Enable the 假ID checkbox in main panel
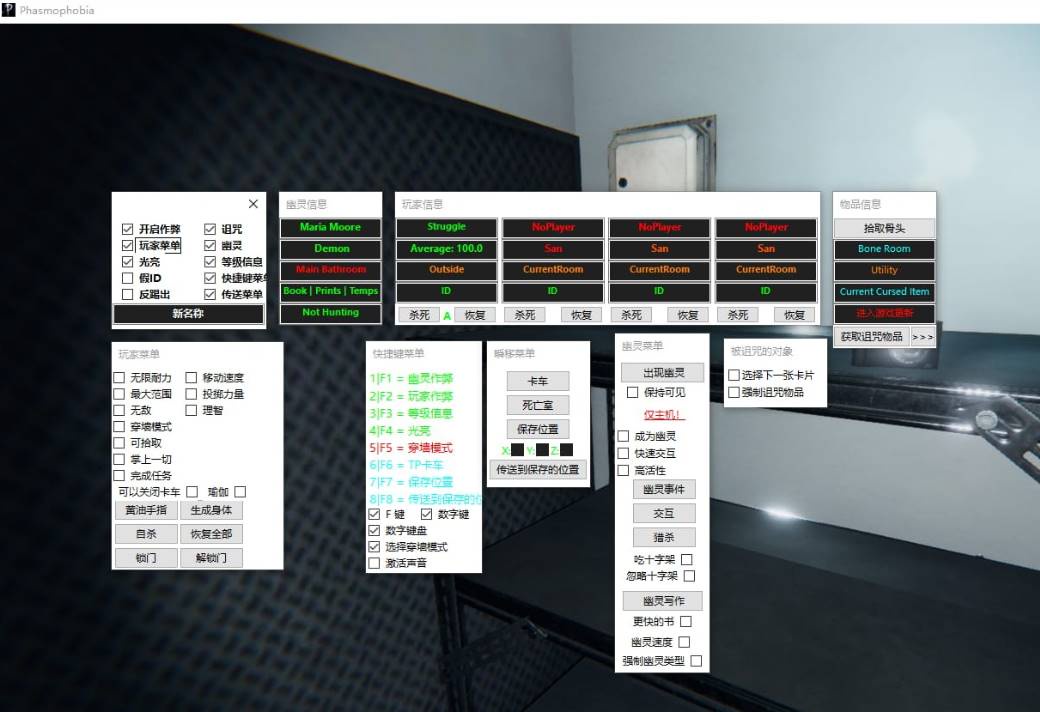Viewport: 1040px width, 712px height. pos(127,276)
